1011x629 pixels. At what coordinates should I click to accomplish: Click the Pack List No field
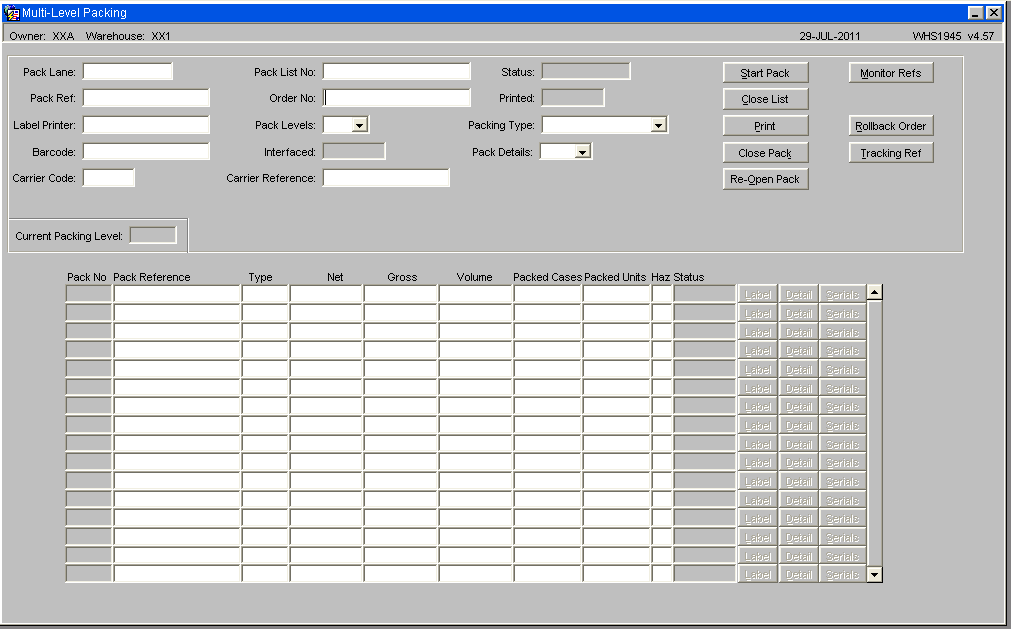pyautogui.click(x=397, y=72)
